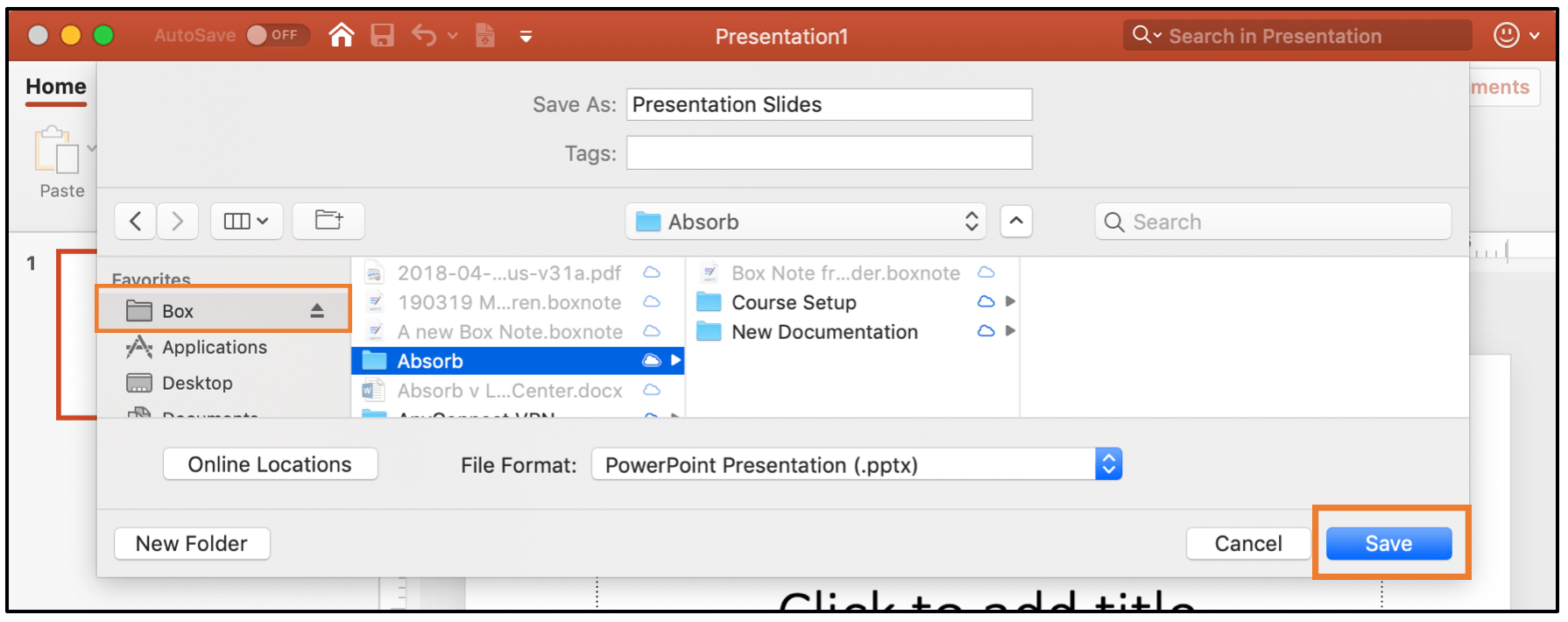Open the Course Setup folder

coord(852,302)
